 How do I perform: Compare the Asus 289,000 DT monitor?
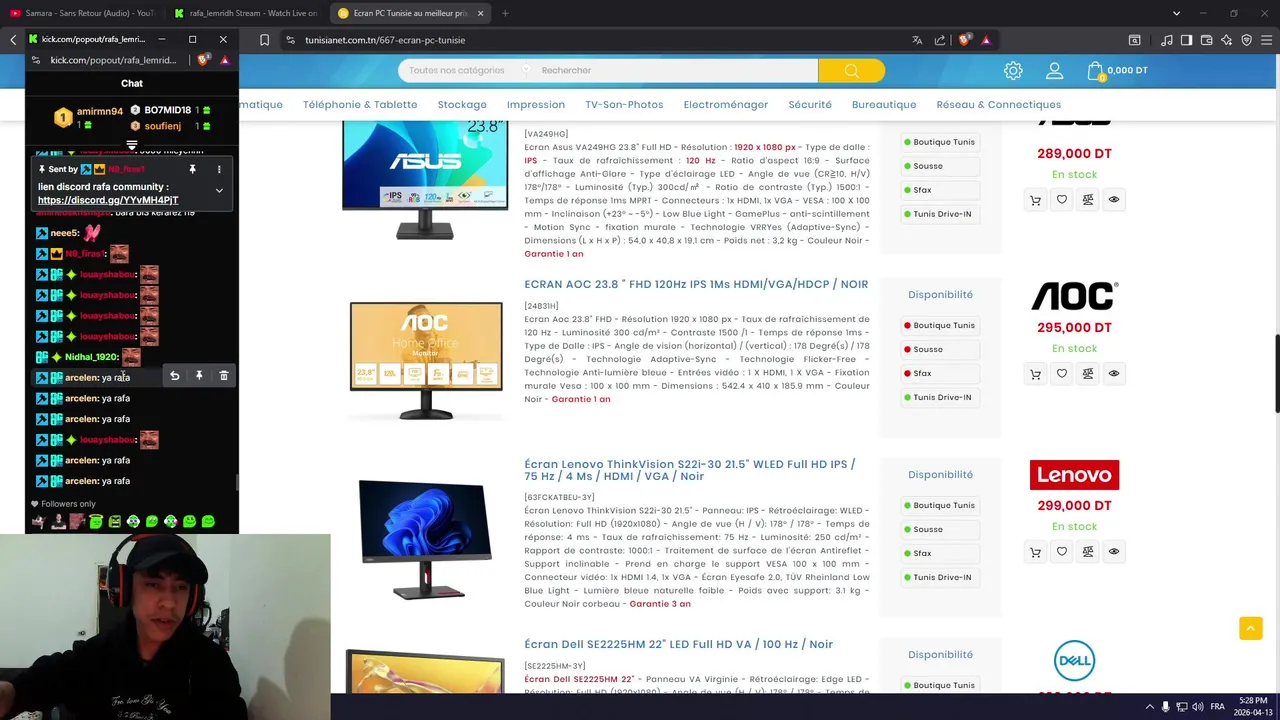tap(1088, 200)
